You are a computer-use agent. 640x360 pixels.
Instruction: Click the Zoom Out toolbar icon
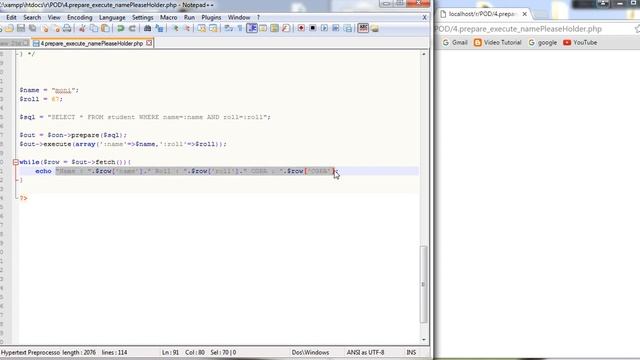(x=187, y=28)
